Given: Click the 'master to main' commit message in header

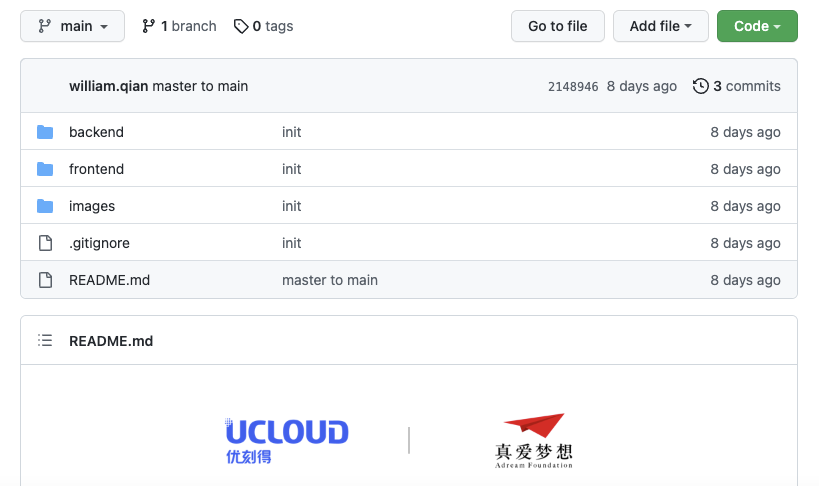Looking at the screenshot, I should tap(200, 86).
